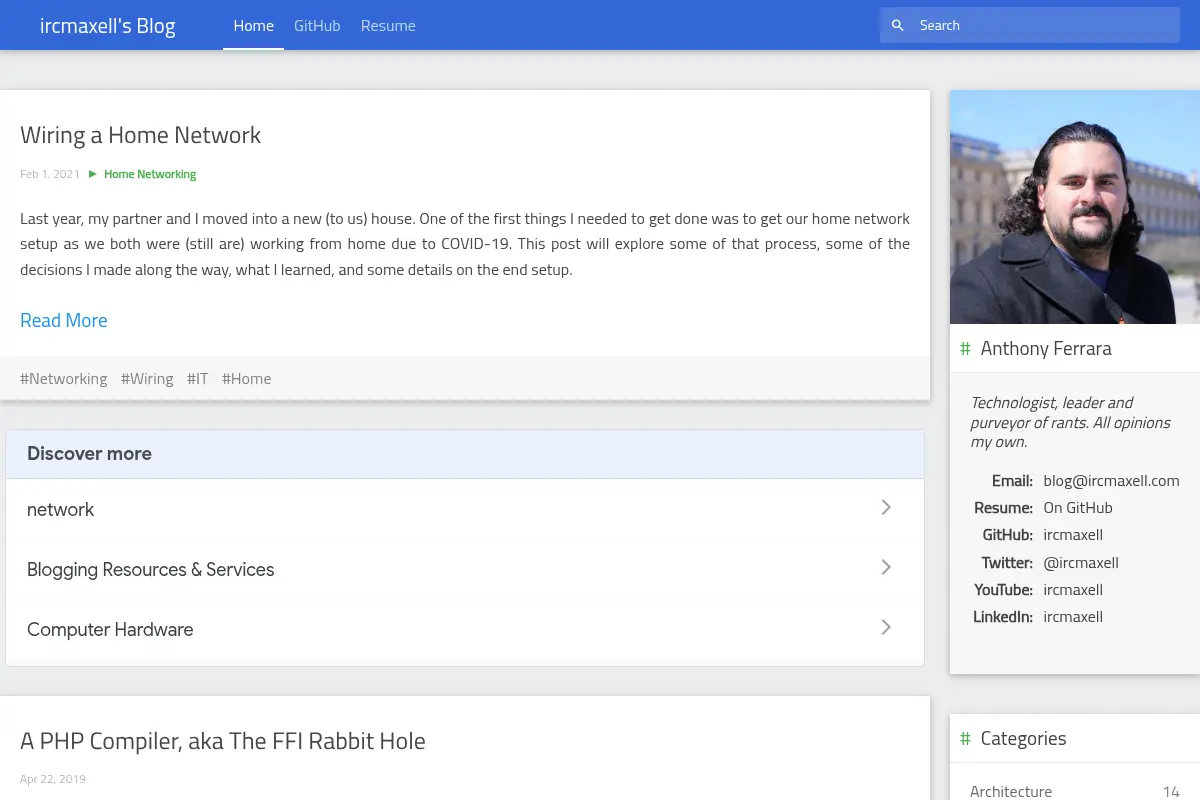
Task: Click the Categories heading text
Action: coord(1023,739)
